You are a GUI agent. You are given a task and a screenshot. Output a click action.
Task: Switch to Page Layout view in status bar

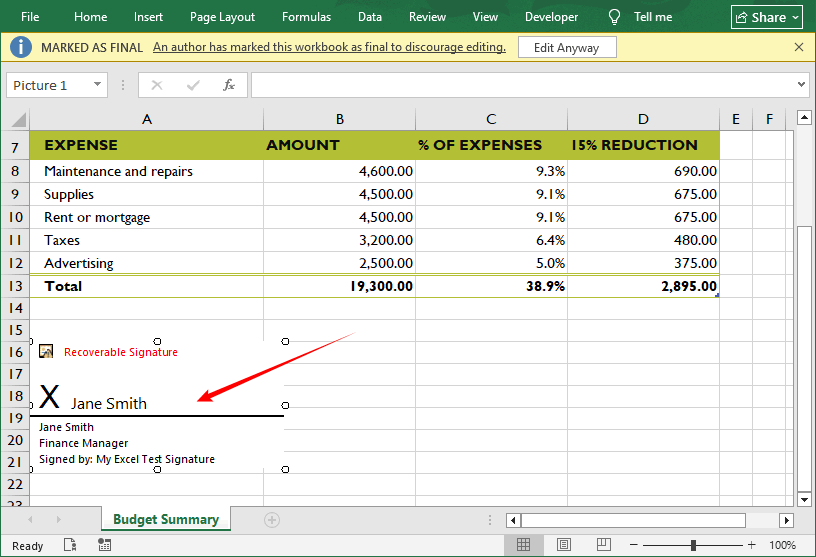point(564,545)
